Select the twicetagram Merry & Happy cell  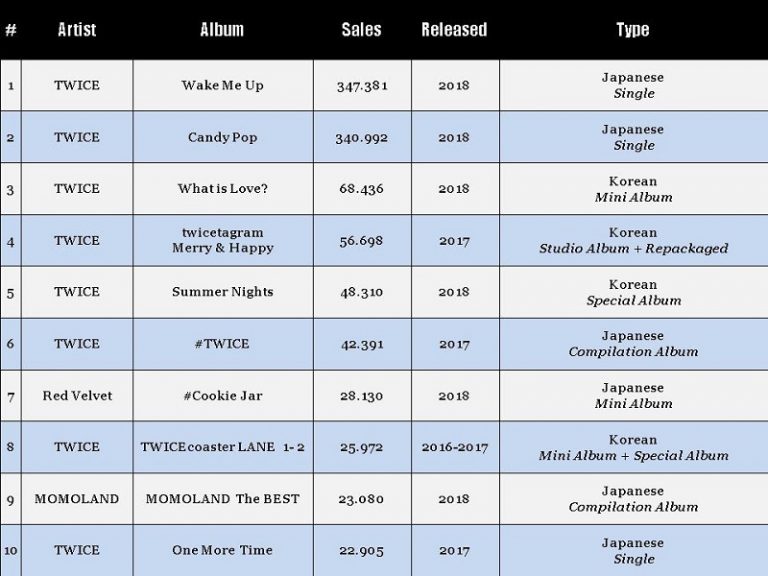(x=223, y=240)
